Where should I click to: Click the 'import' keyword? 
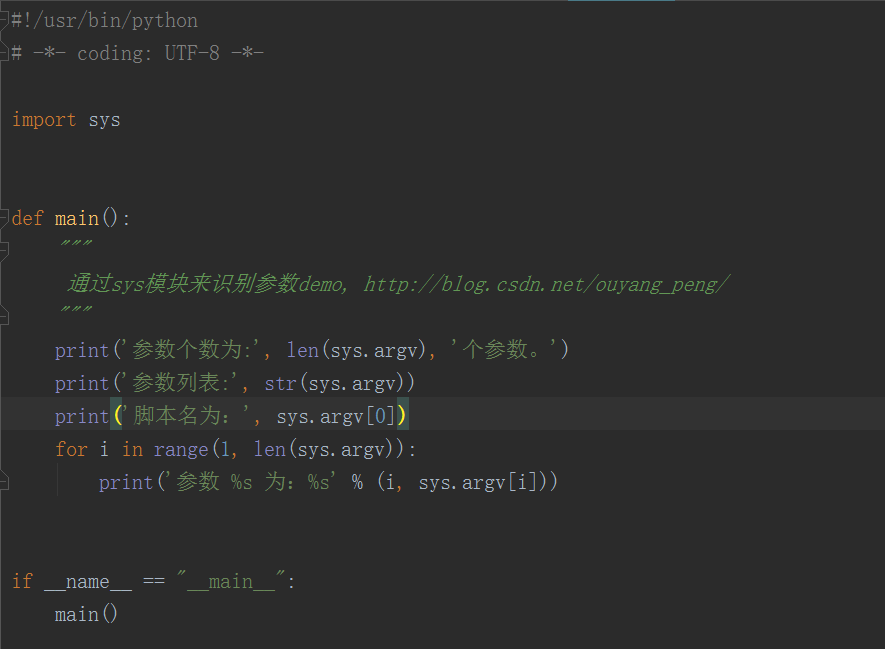[x=44, y=120]
